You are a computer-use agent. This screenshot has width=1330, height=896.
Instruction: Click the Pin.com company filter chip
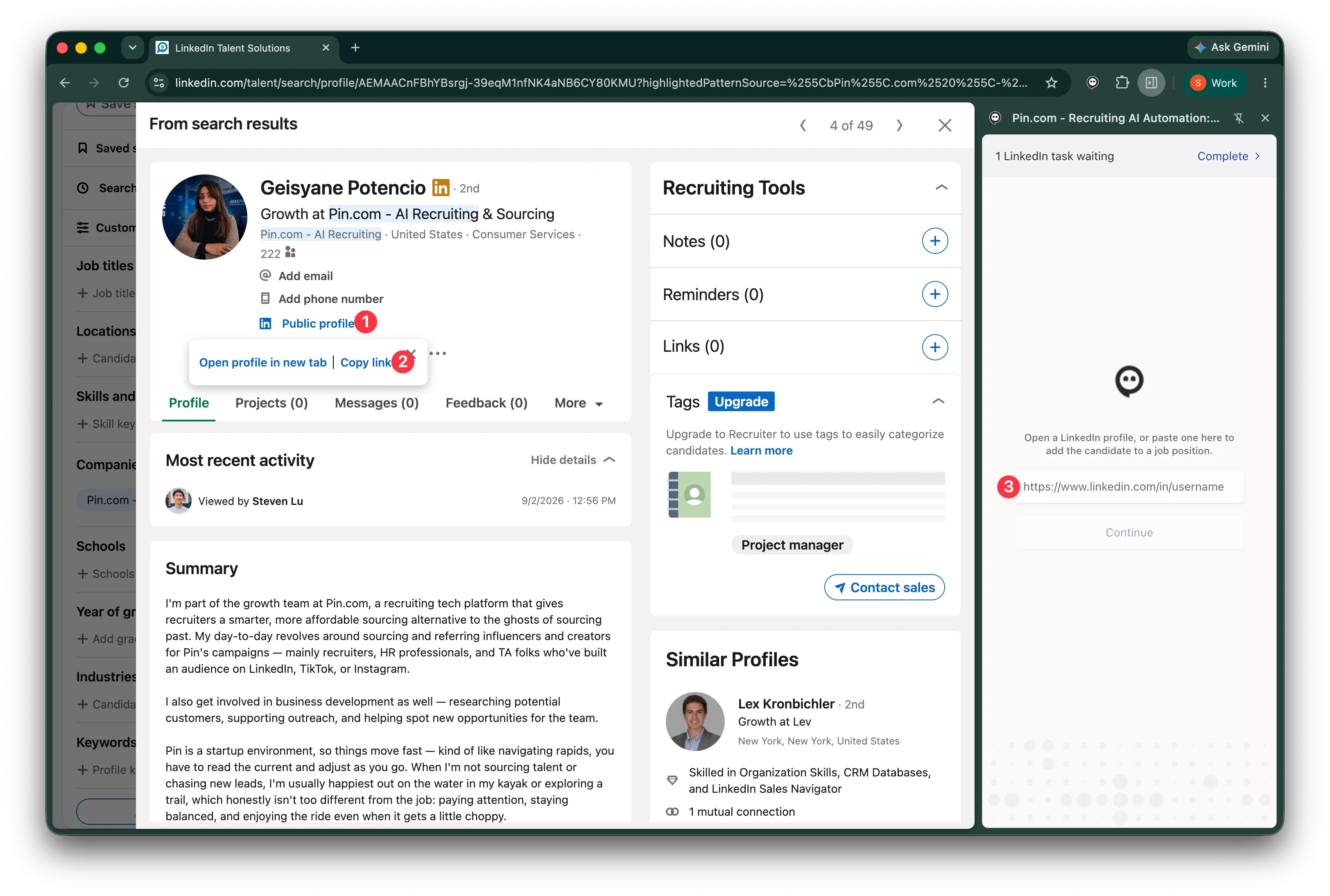point(107,500)
